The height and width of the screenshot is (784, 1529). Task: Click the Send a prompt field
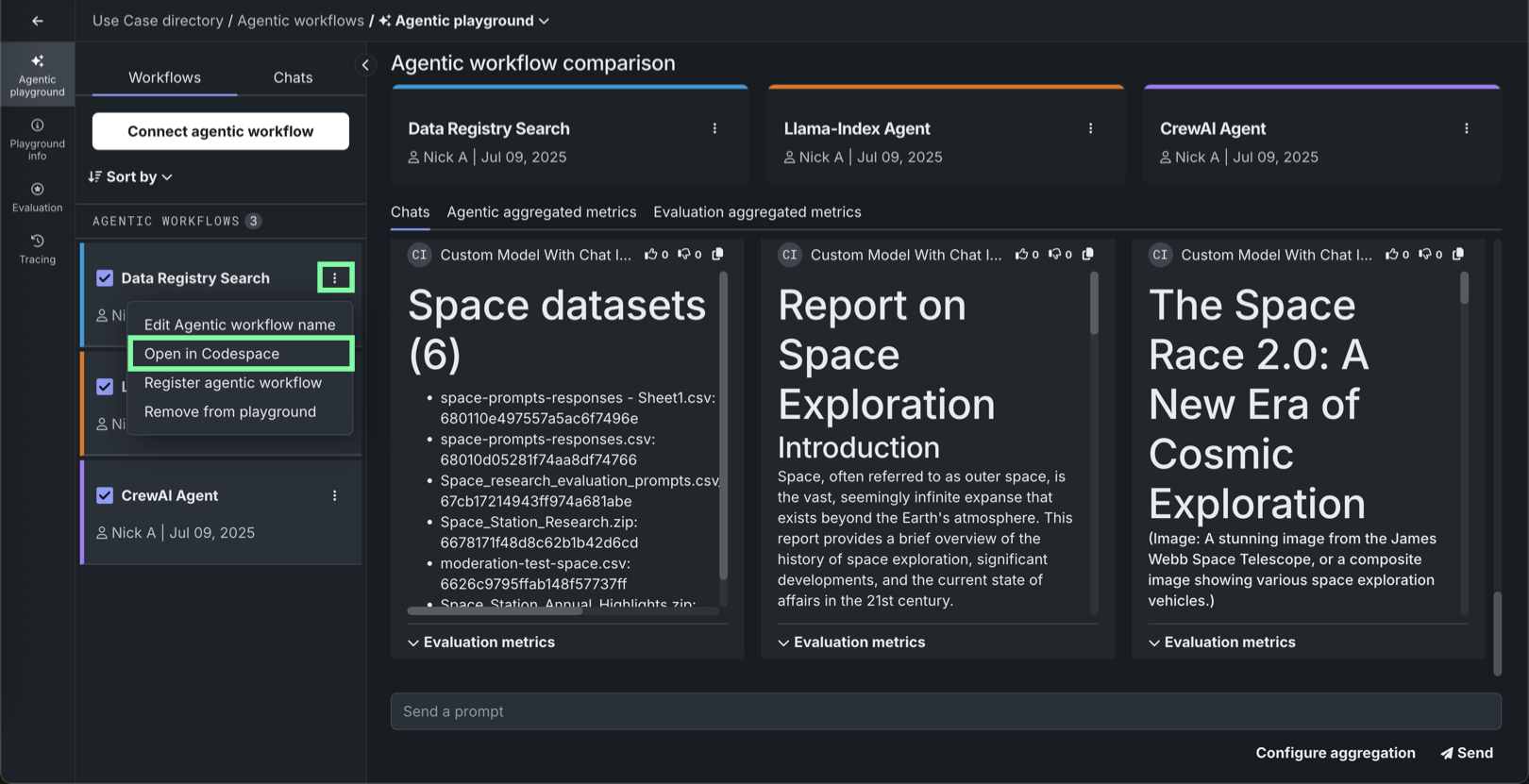point(945,711)
